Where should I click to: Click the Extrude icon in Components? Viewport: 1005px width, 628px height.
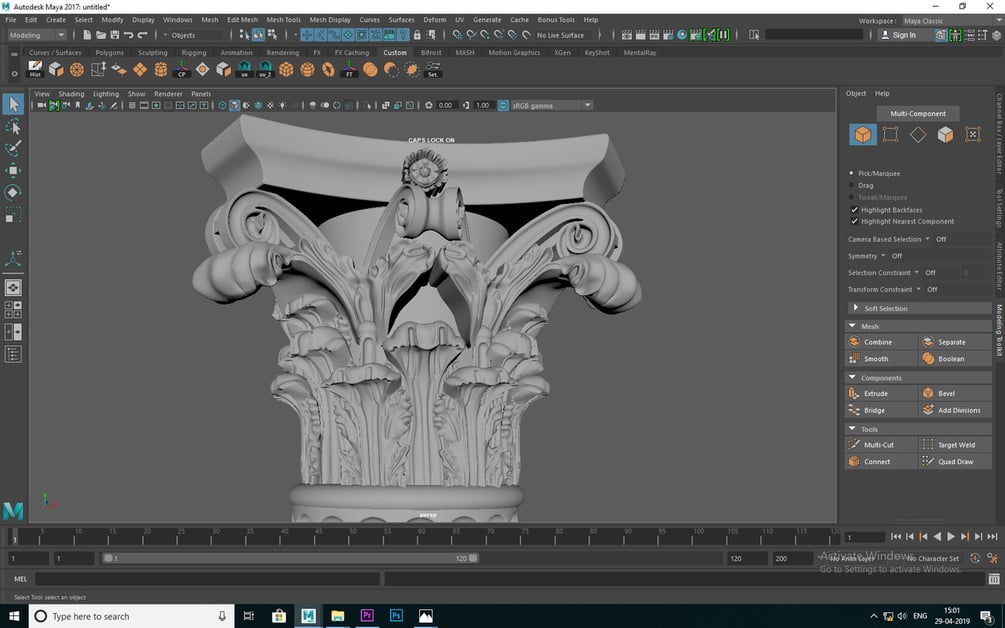(854, 393)
